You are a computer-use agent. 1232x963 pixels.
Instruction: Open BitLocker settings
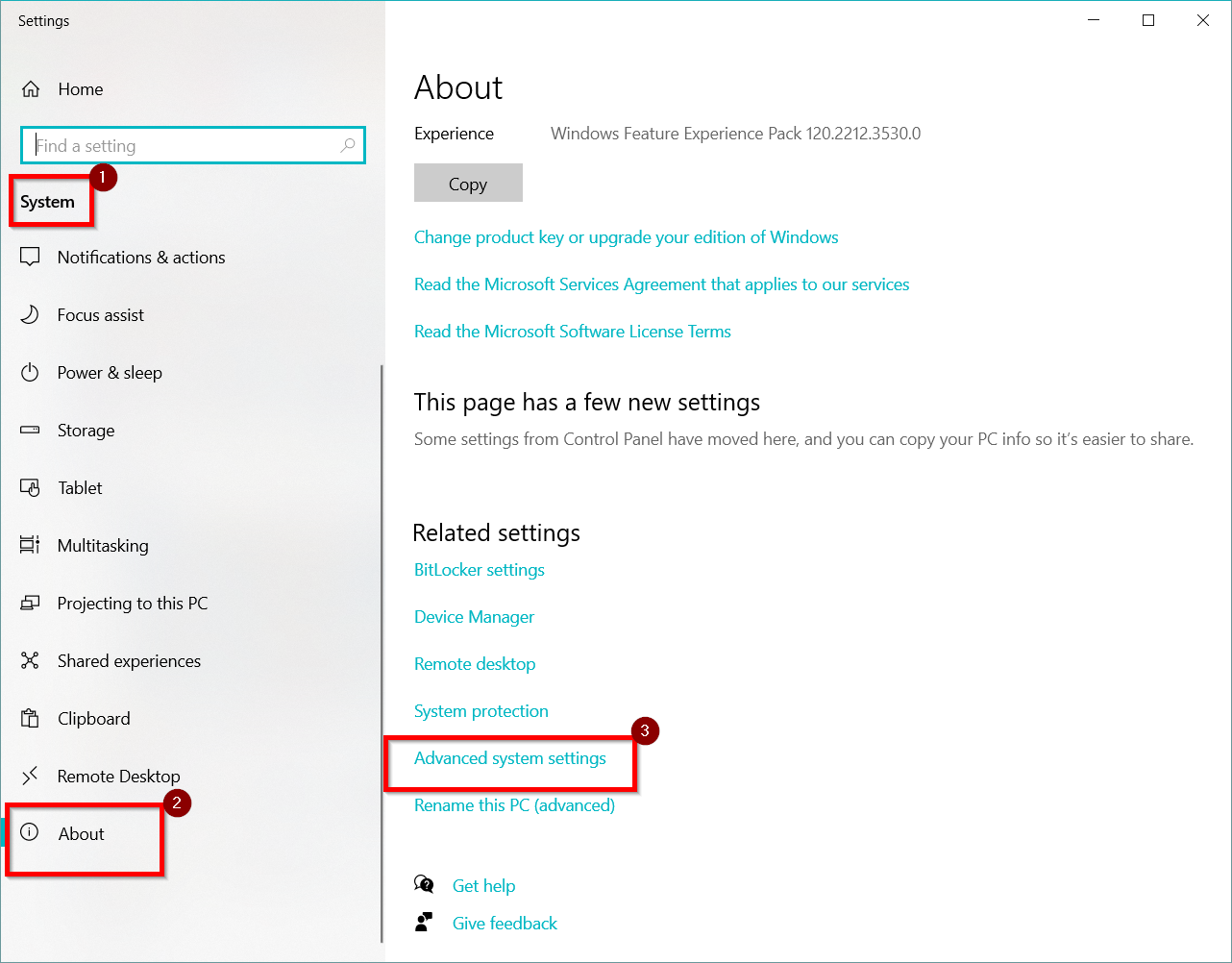point(479,569)
